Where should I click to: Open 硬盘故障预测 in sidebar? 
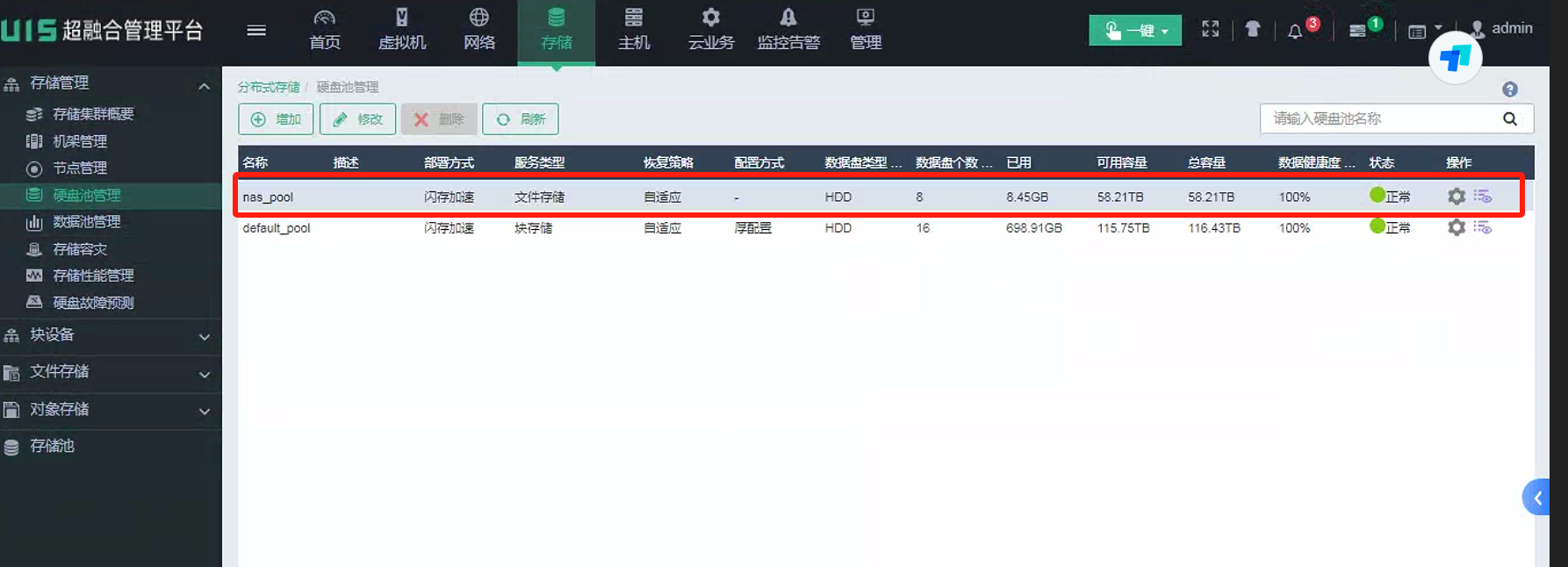tap(93, 303)
